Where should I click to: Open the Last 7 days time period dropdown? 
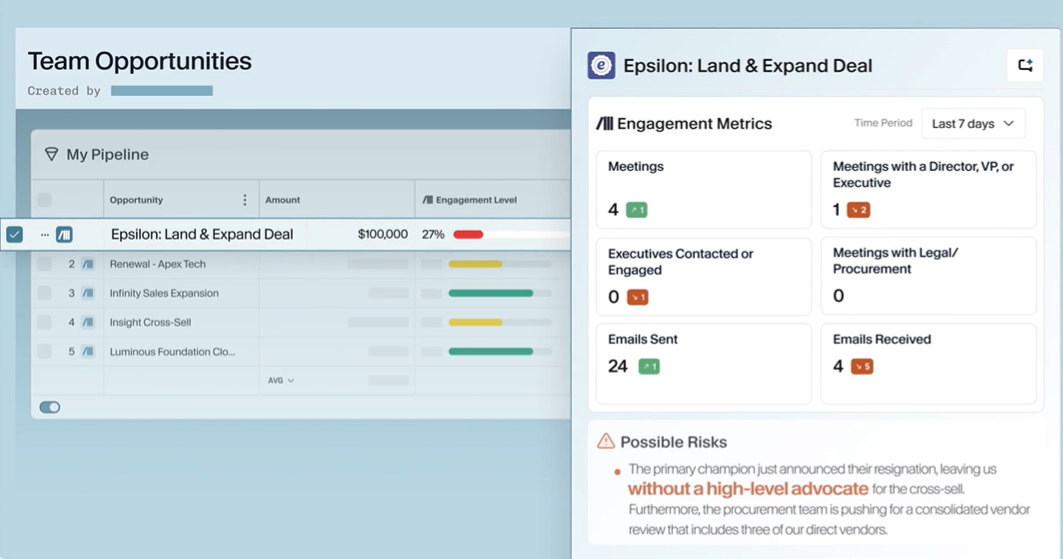pyautogui.click(x=973, y=123)
